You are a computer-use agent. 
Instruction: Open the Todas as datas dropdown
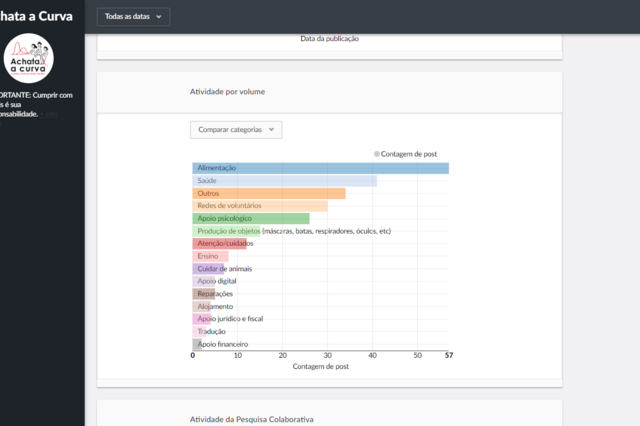pos(133,17)
